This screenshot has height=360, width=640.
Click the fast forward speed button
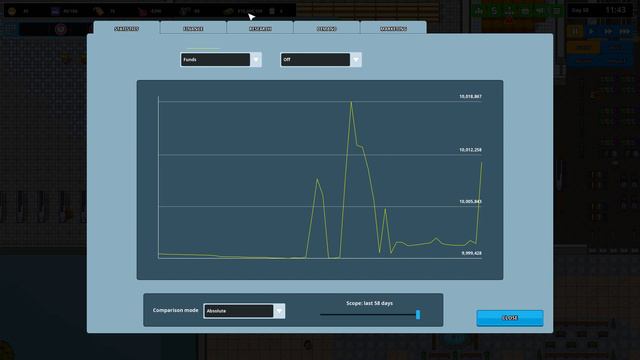pos(608,31)
